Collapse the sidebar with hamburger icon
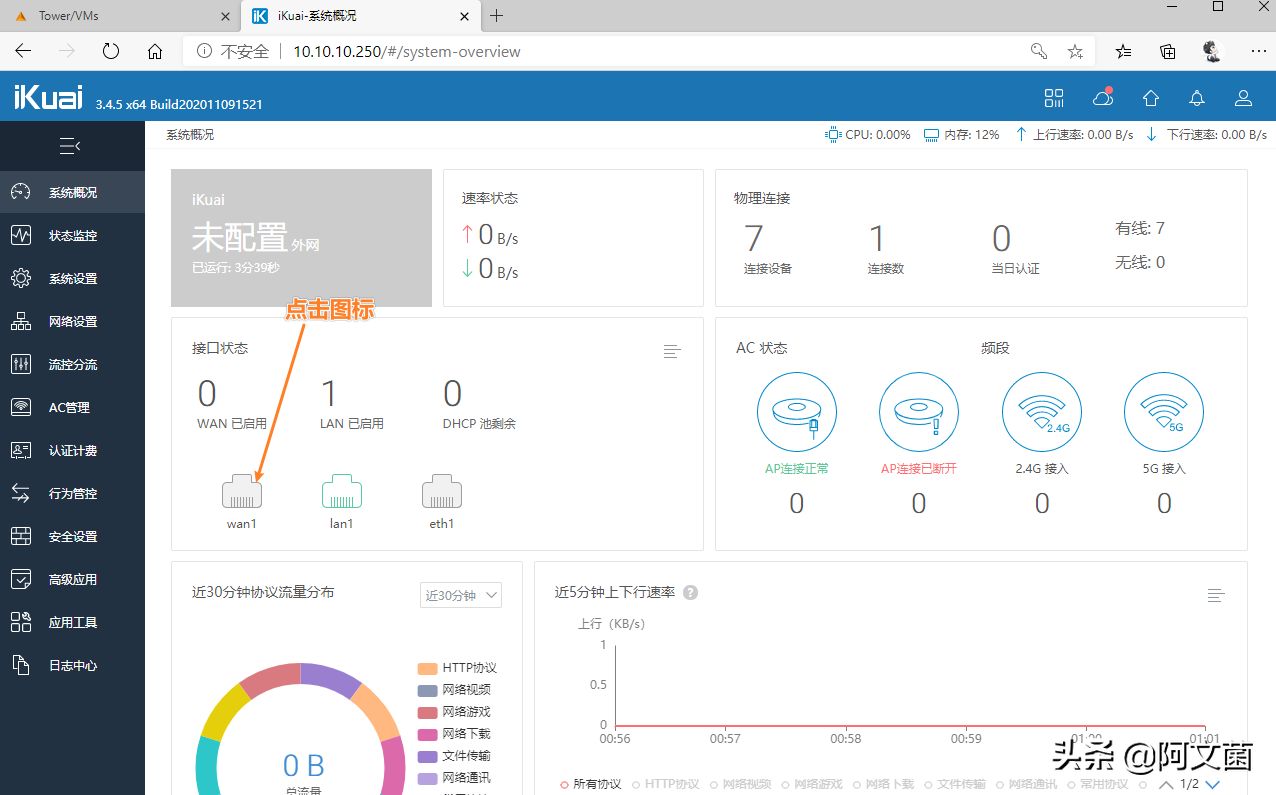This screenshot has height=795, width=1276. pos(70,146)
